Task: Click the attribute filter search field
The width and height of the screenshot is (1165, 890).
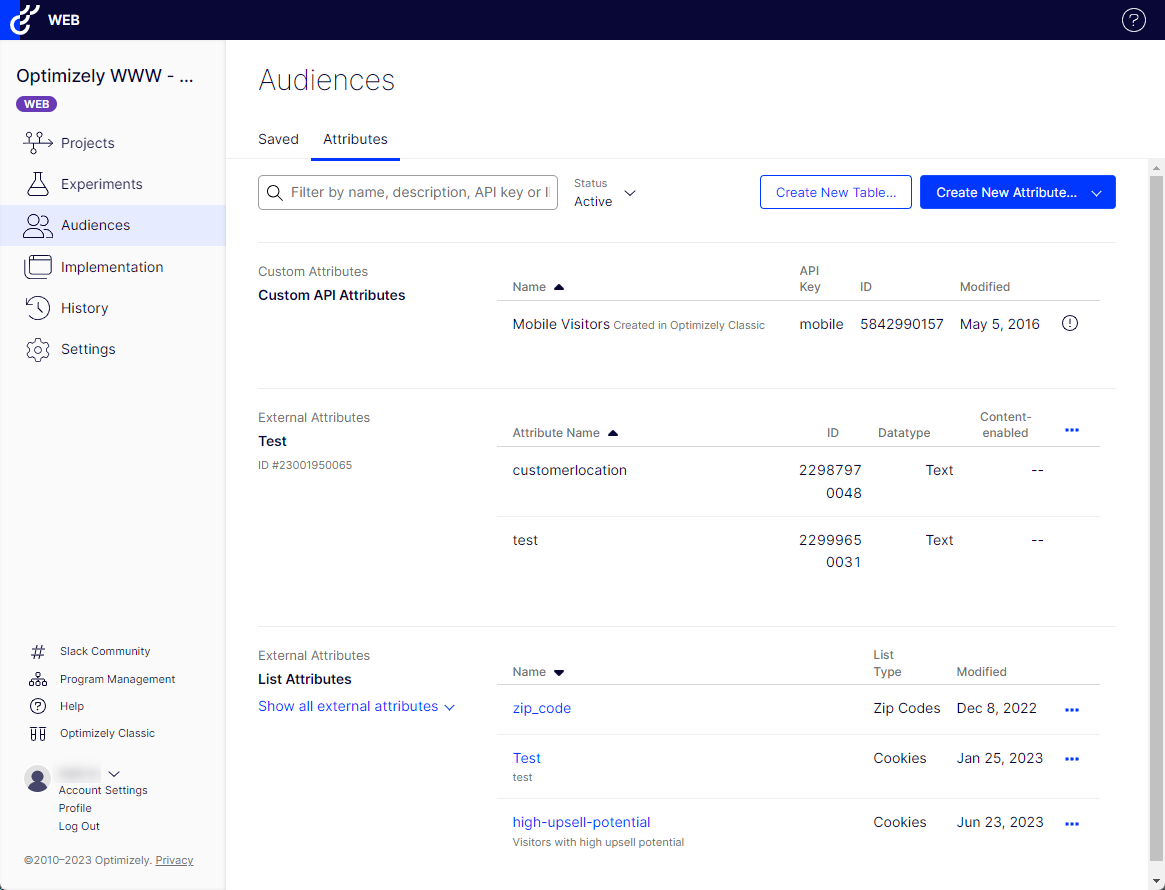Action: tap(418, 192)
